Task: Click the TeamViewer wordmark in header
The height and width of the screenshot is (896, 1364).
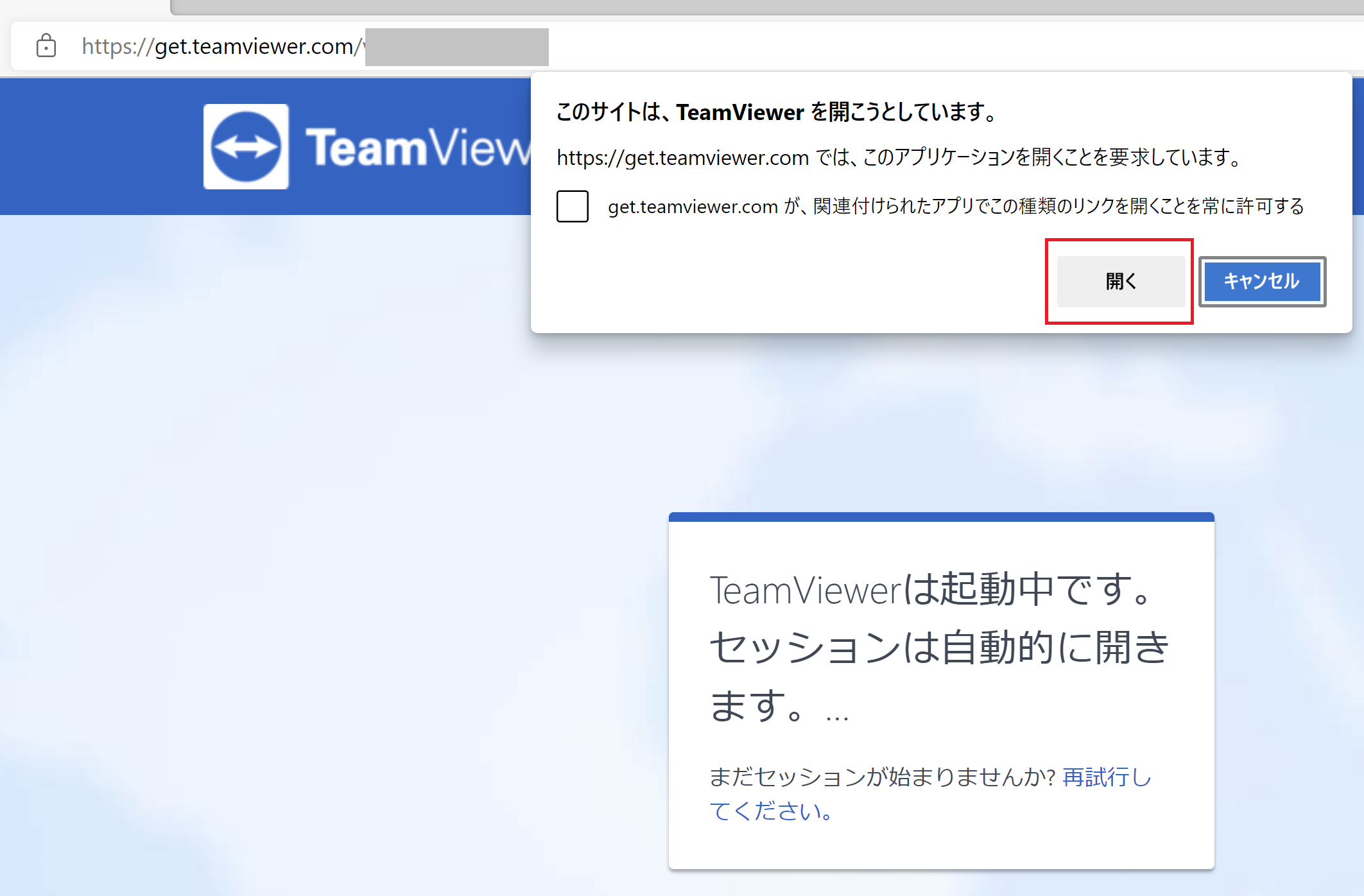Action: 417,148
